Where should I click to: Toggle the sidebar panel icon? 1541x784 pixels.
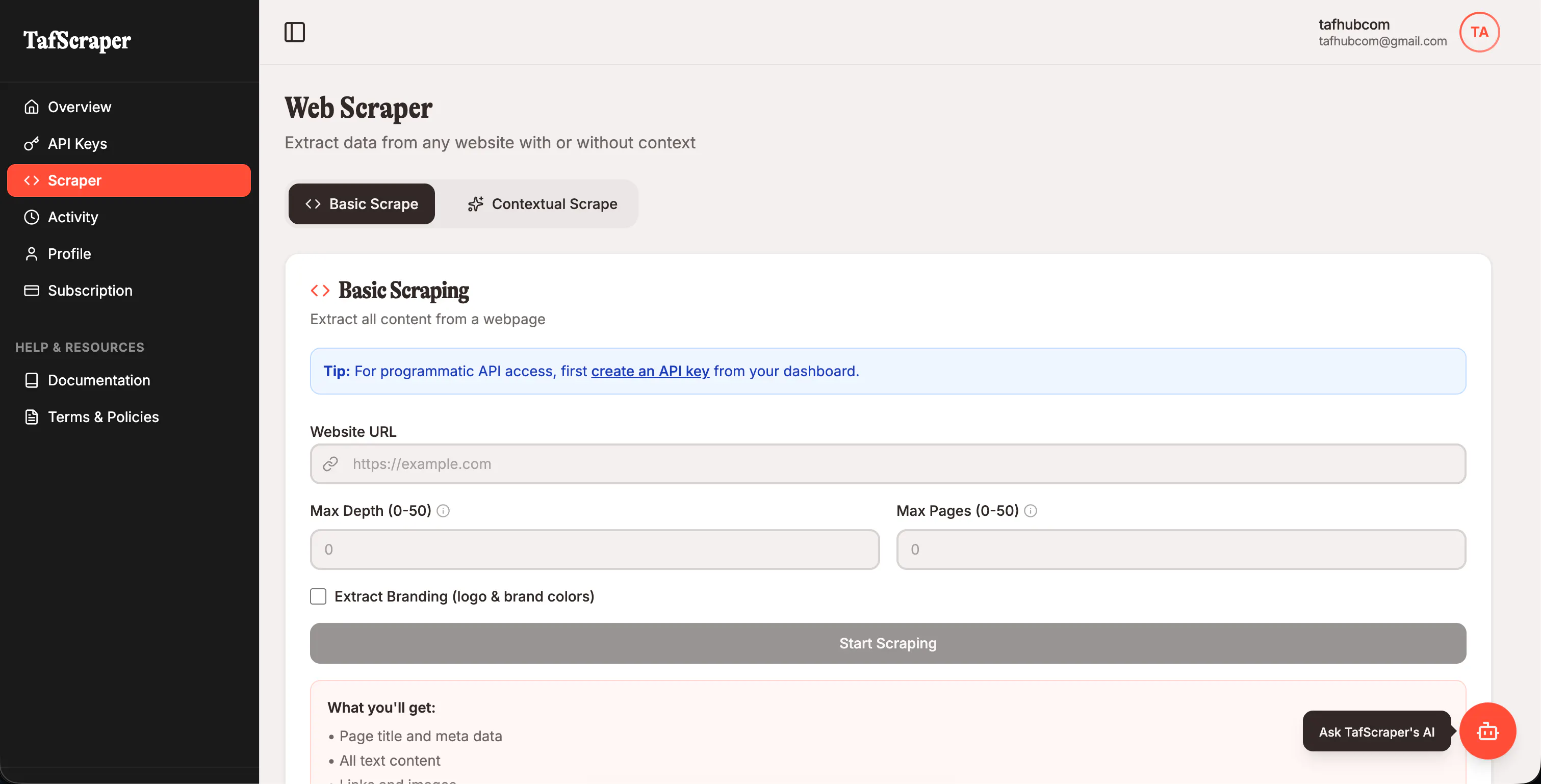tap(294, 32)
